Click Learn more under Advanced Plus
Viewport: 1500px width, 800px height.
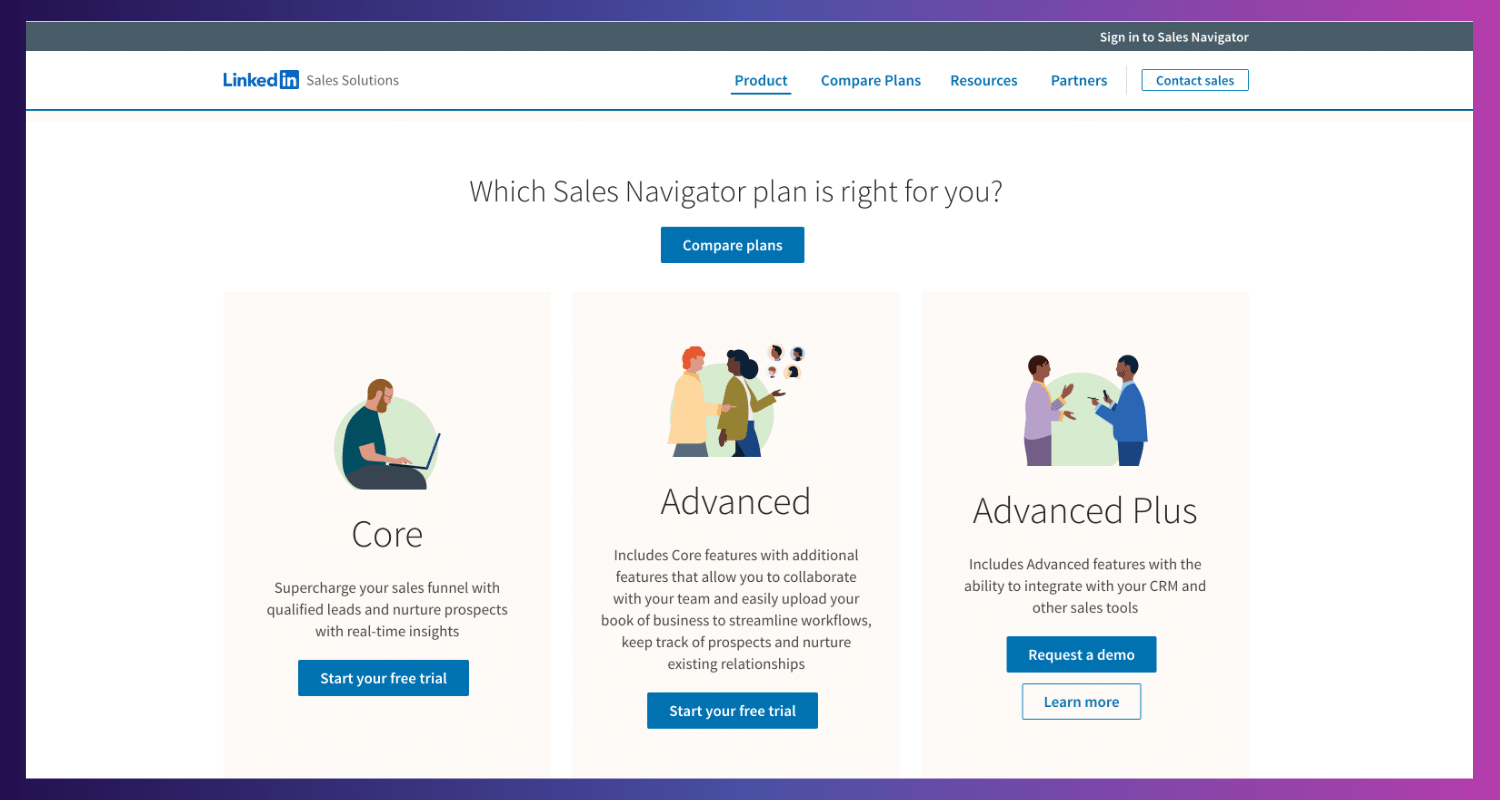tap(1081, 702)
